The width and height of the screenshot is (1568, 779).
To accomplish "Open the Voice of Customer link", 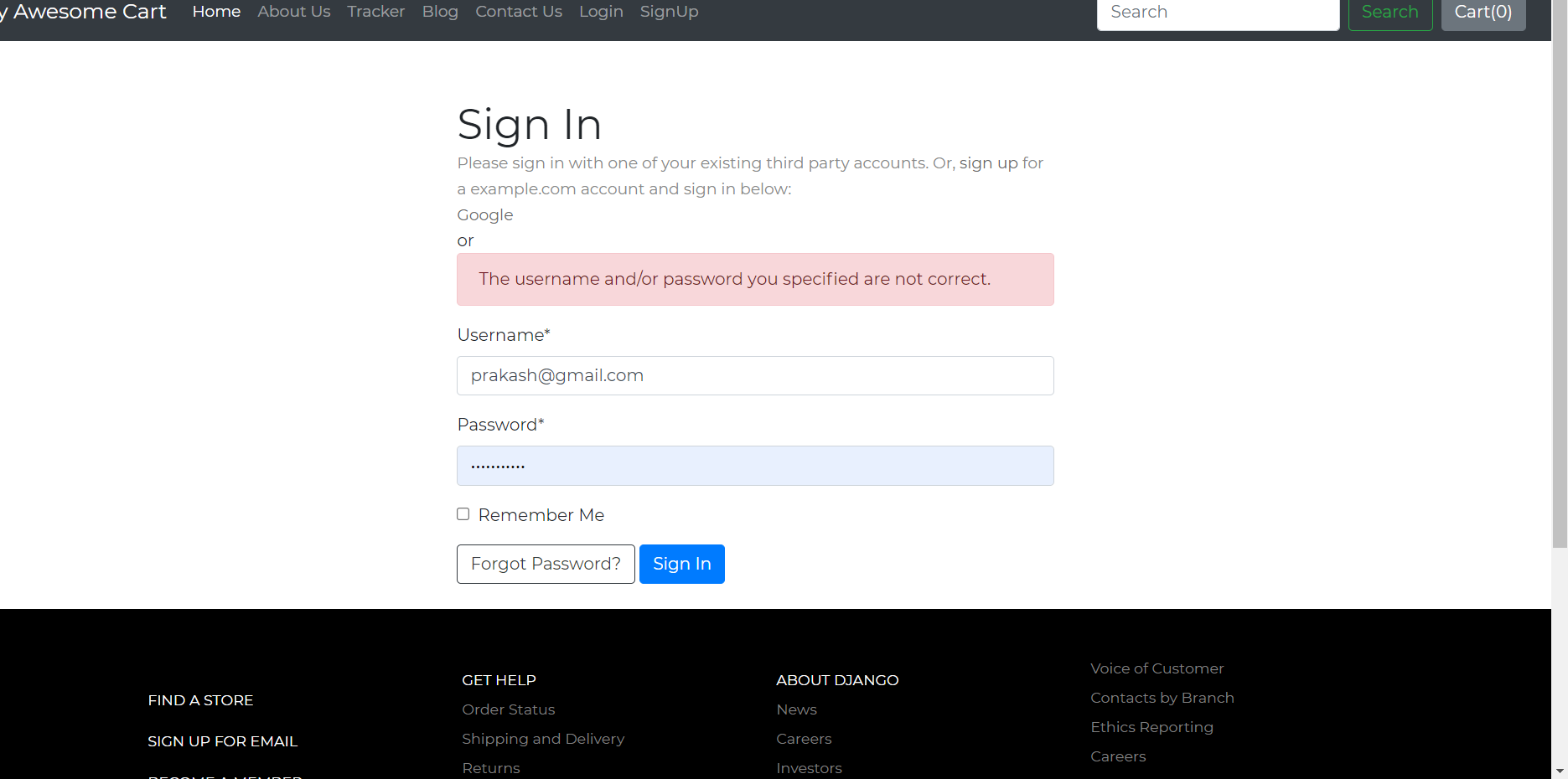I will click(x=1157, y=668).
